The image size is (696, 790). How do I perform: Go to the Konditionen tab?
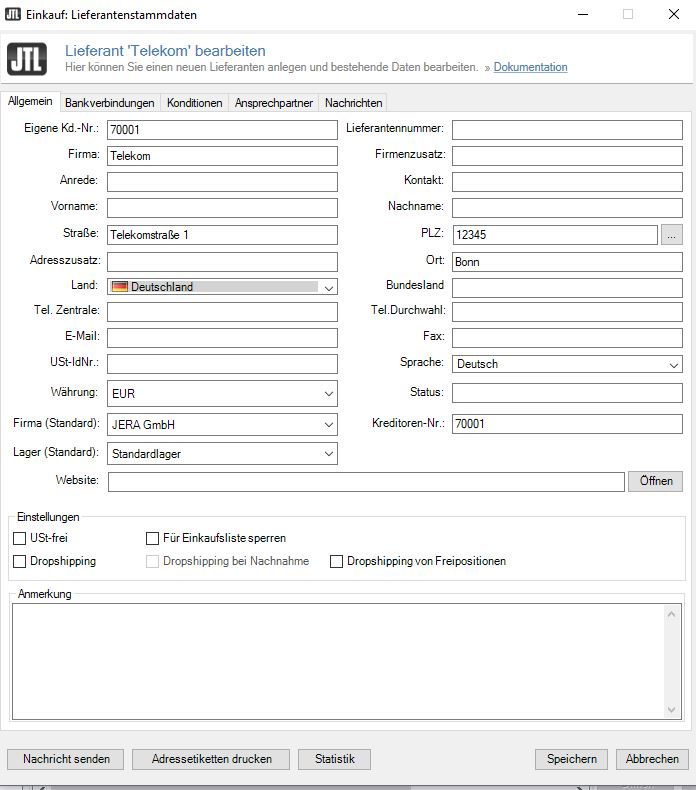tap(195, 103)
